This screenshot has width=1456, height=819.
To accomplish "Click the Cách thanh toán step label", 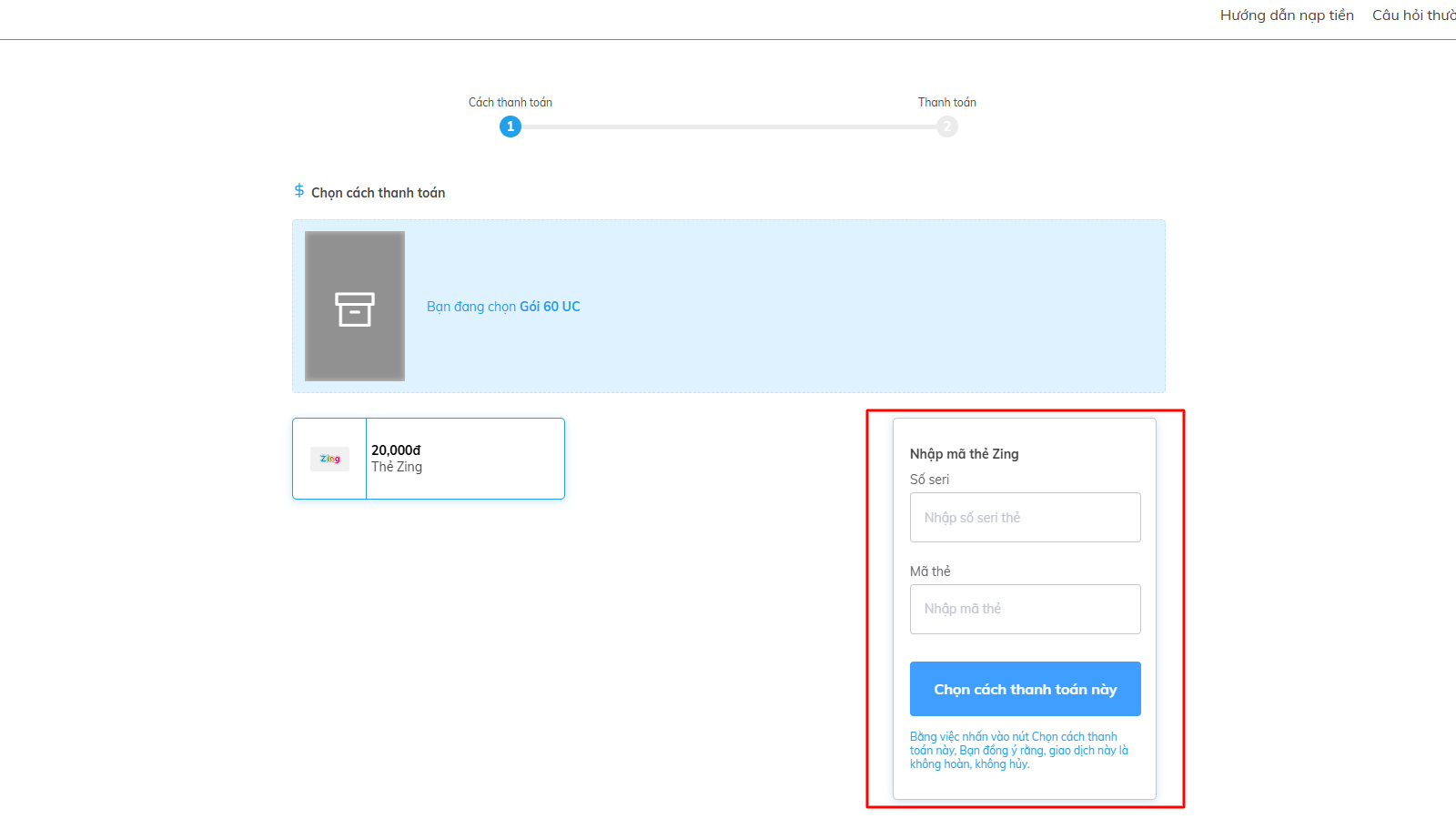I will coord(511,103).
